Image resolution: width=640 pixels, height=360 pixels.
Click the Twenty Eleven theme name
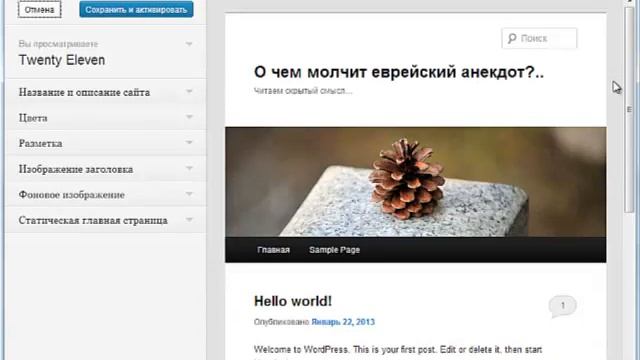(62, 60)
